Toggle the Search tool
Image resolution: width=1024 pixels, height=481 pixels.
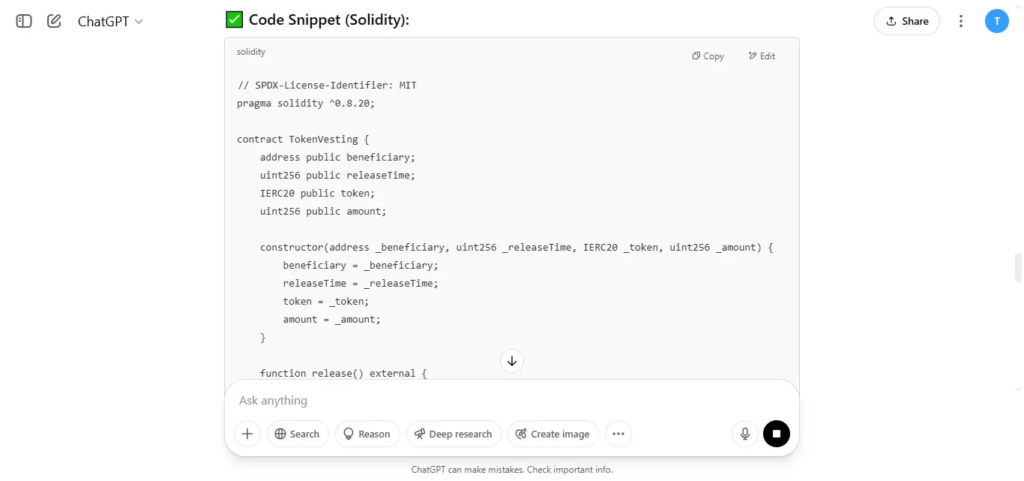298,434
